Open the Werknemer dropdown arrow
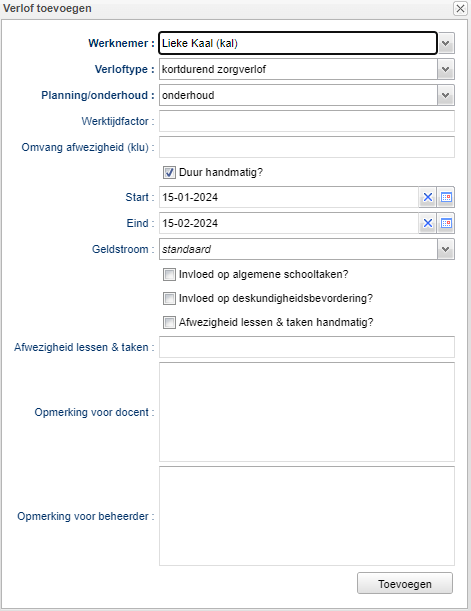Viewport: 471px width, 611px height. (x=446, y=43)
